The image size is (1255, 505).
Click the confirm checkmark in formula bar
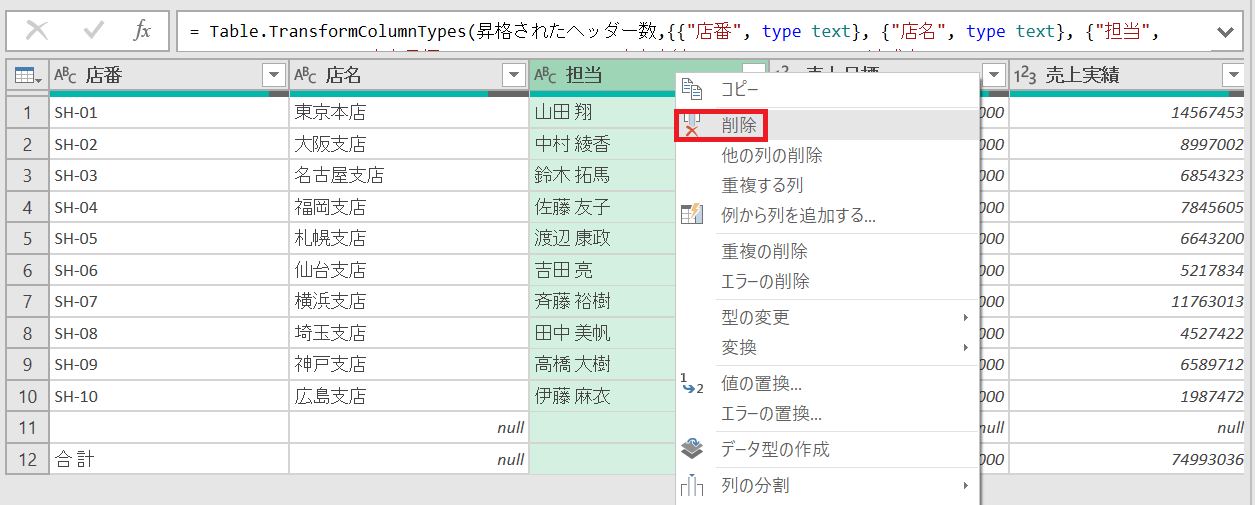point(94,31)
